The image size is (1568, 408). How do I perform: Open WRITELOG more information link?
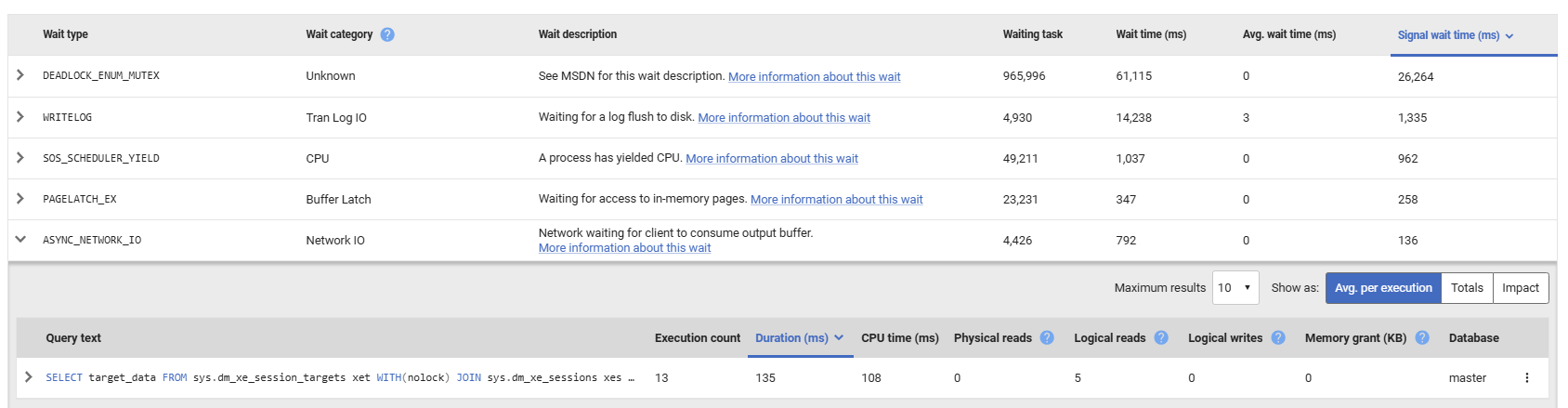point(784,118)
